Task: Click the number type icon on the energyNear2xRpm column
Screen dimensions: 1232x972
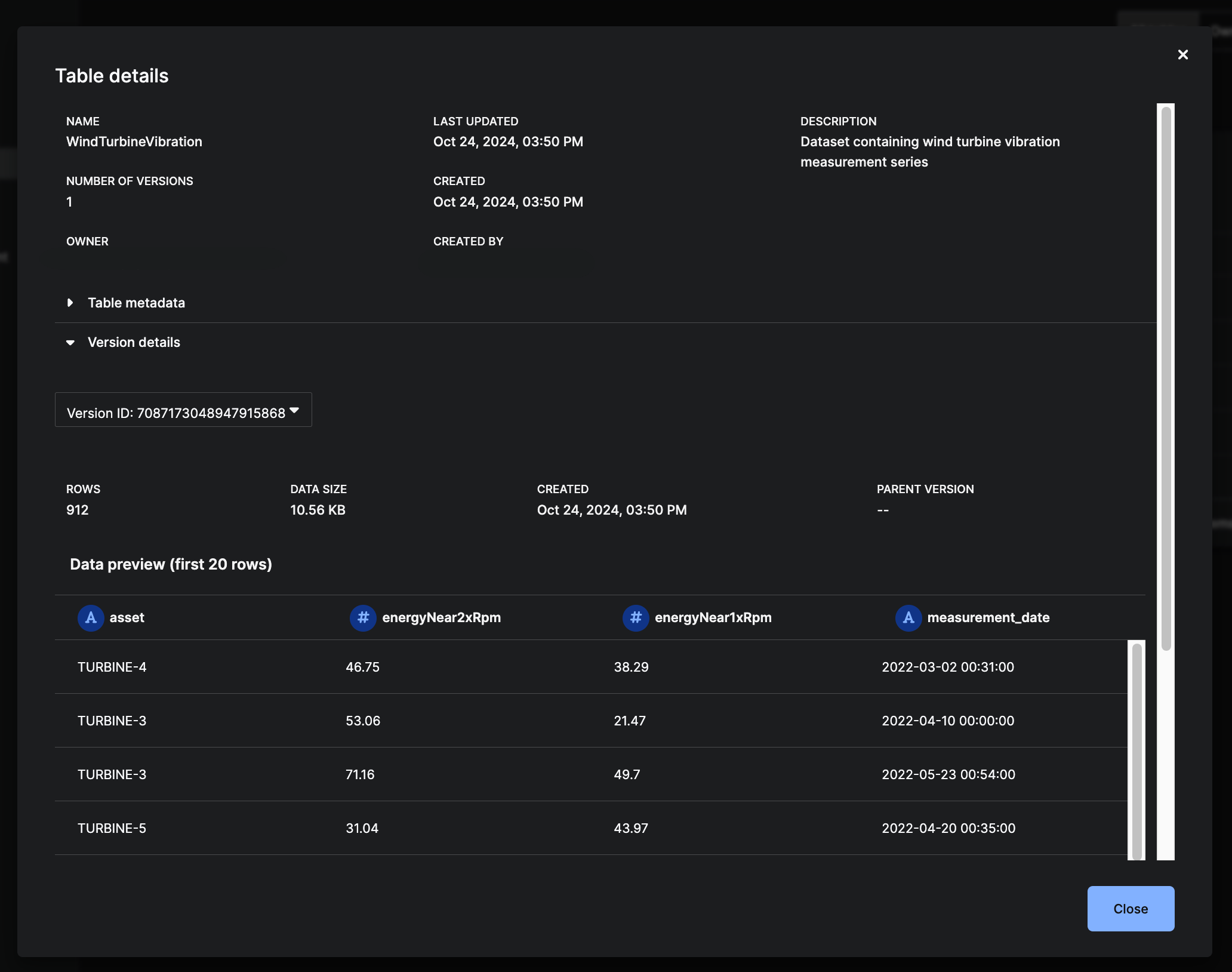Action: (363, 617)
